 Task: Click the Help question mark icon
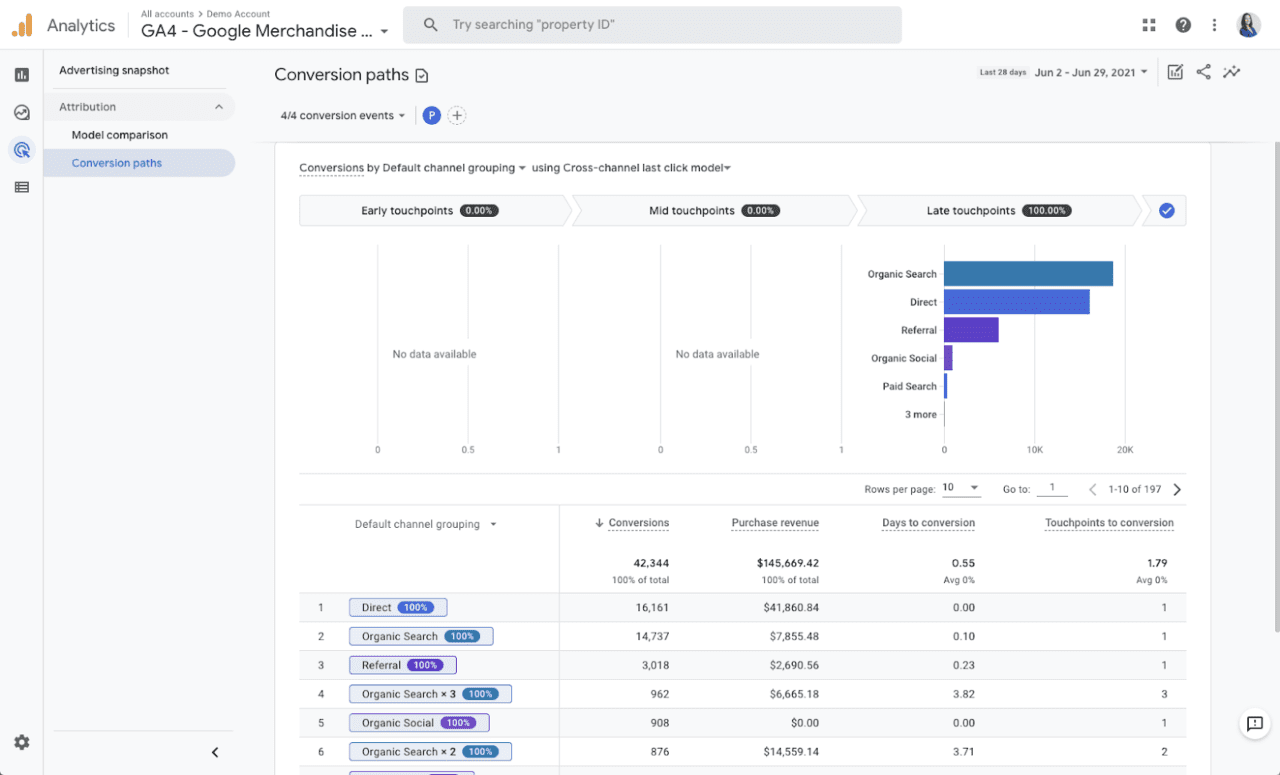1183,24
